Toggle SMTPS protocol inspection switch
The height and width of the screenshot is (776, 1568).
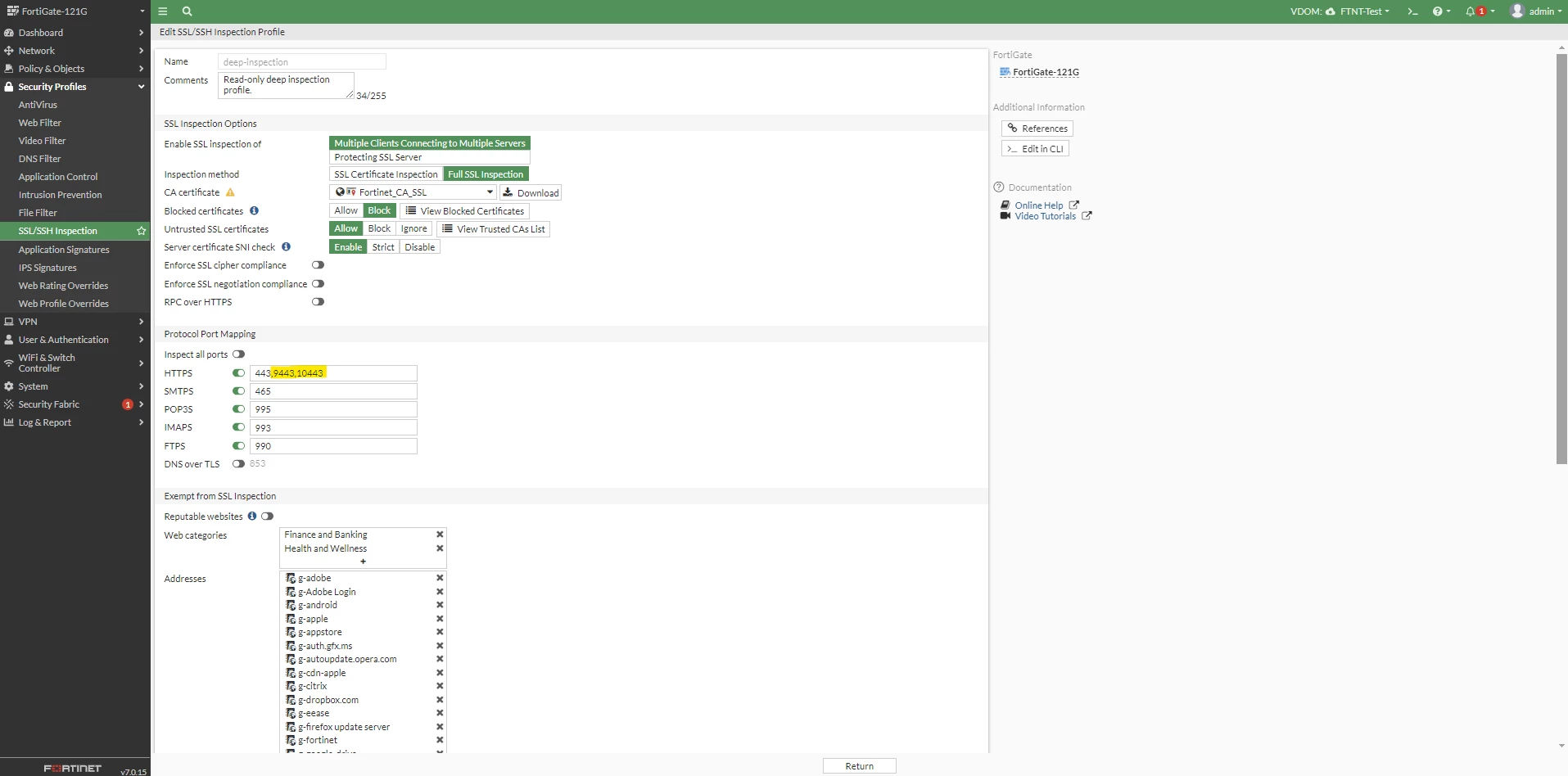click(238, 390)
